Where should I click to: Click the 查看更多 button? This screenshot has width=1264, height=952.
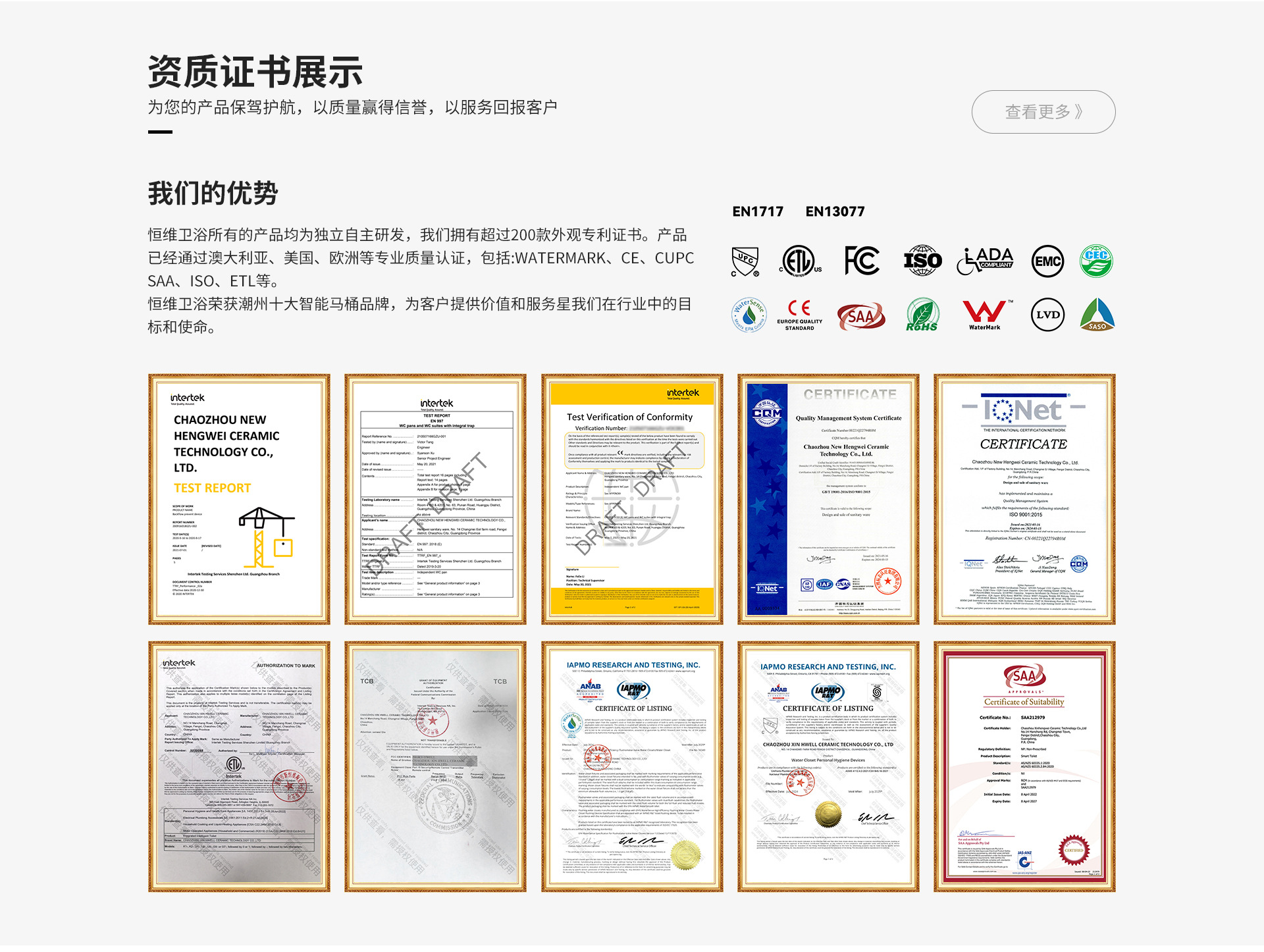[x=1043, y=112]
